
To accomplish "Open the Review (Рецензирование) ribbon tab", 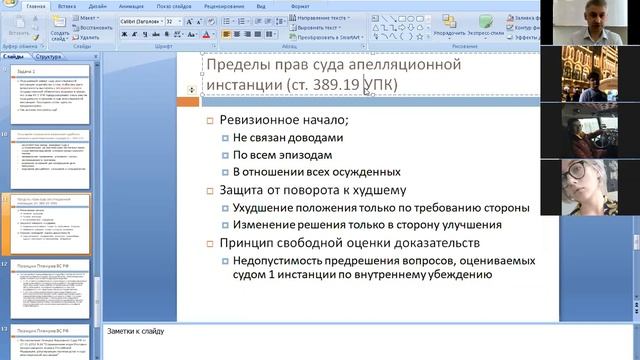I will [x=224, y=7].
